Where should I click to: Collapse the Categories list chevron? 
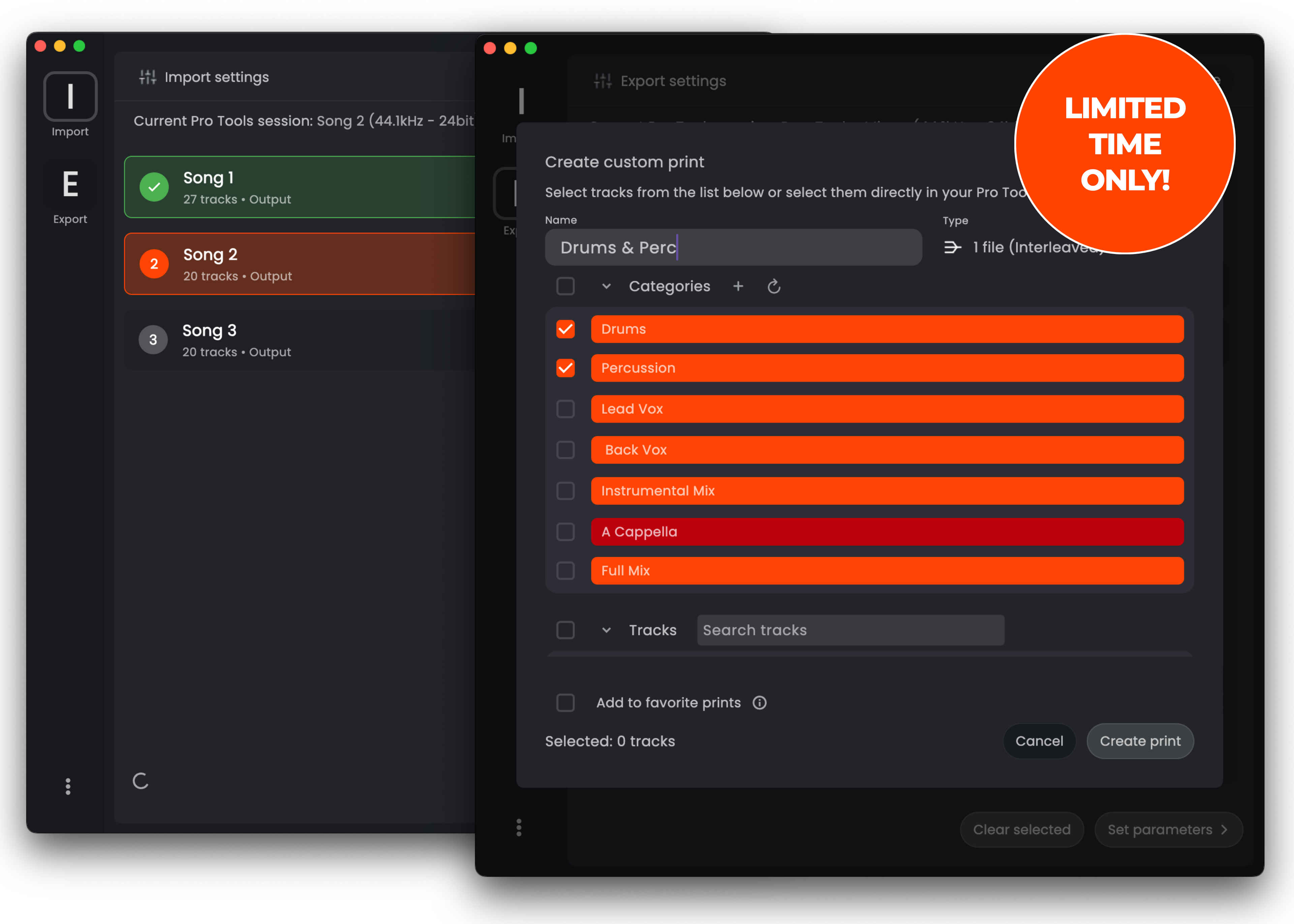coord(606,286)
